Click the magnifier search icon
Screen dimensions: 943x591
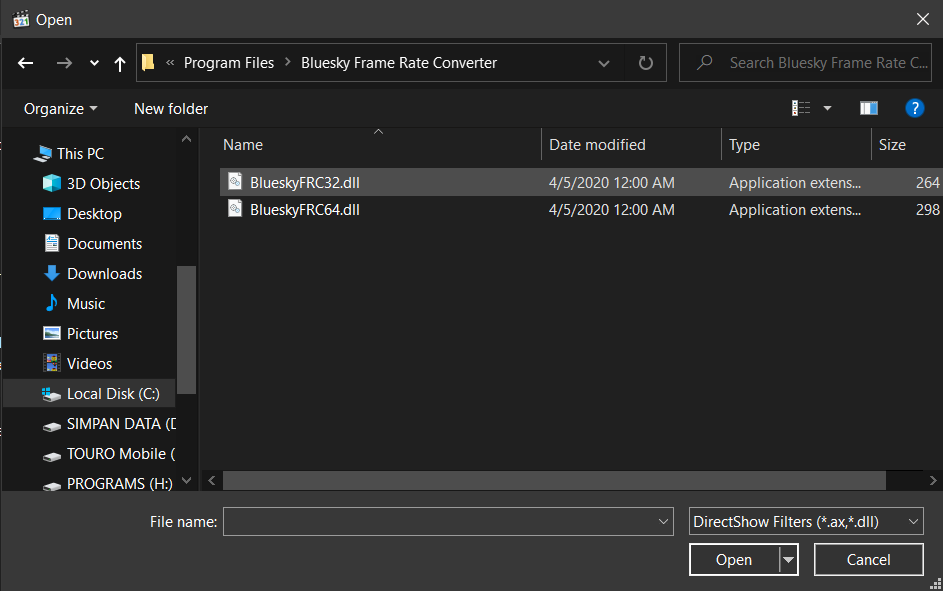[x=704, y=63]
